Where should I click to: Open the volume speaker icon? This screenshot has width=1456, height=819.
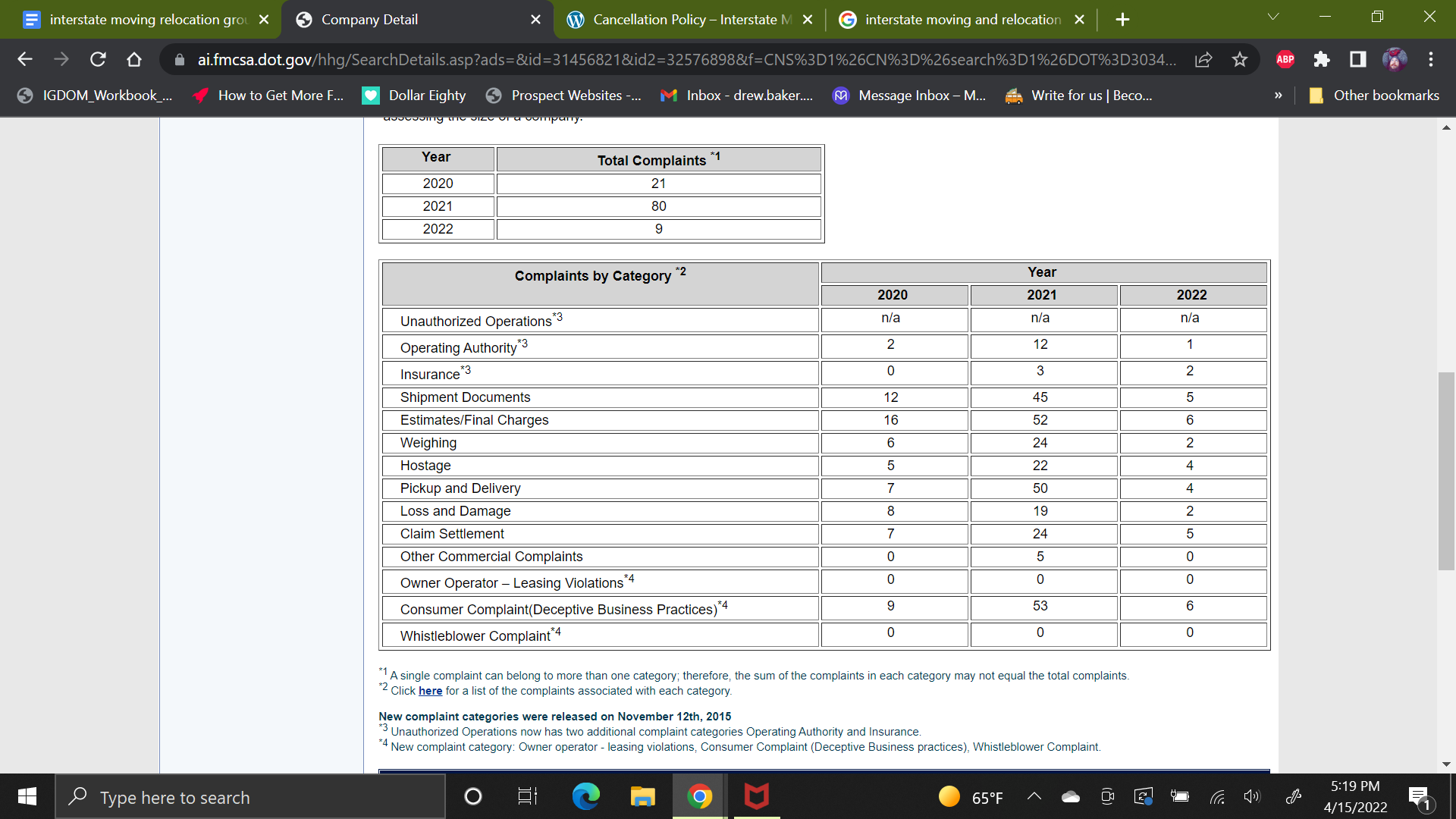1252,796
